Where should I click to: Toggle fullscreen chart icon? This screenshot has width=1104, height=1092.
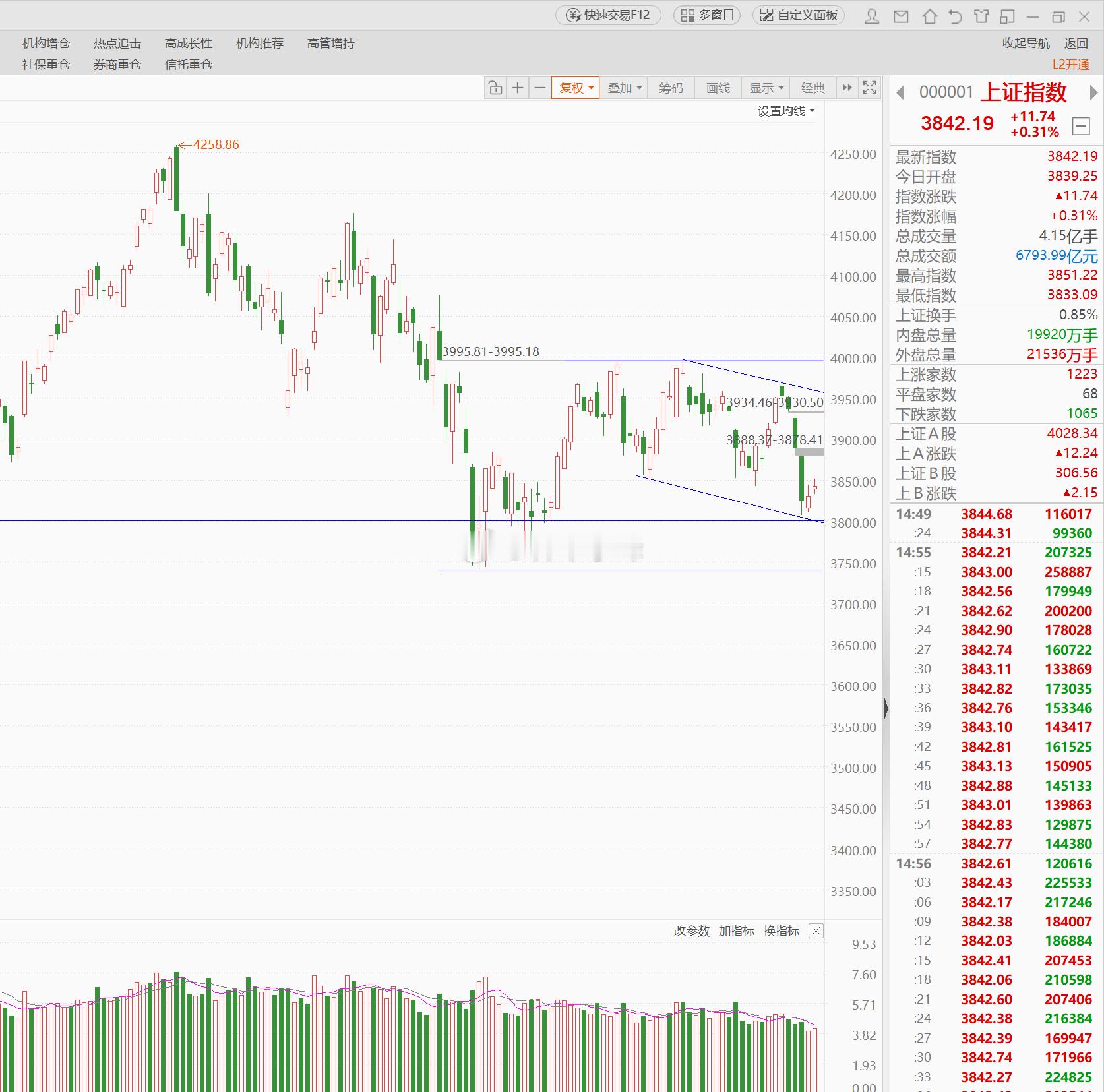pyautogui.click(x=870, y=88)
